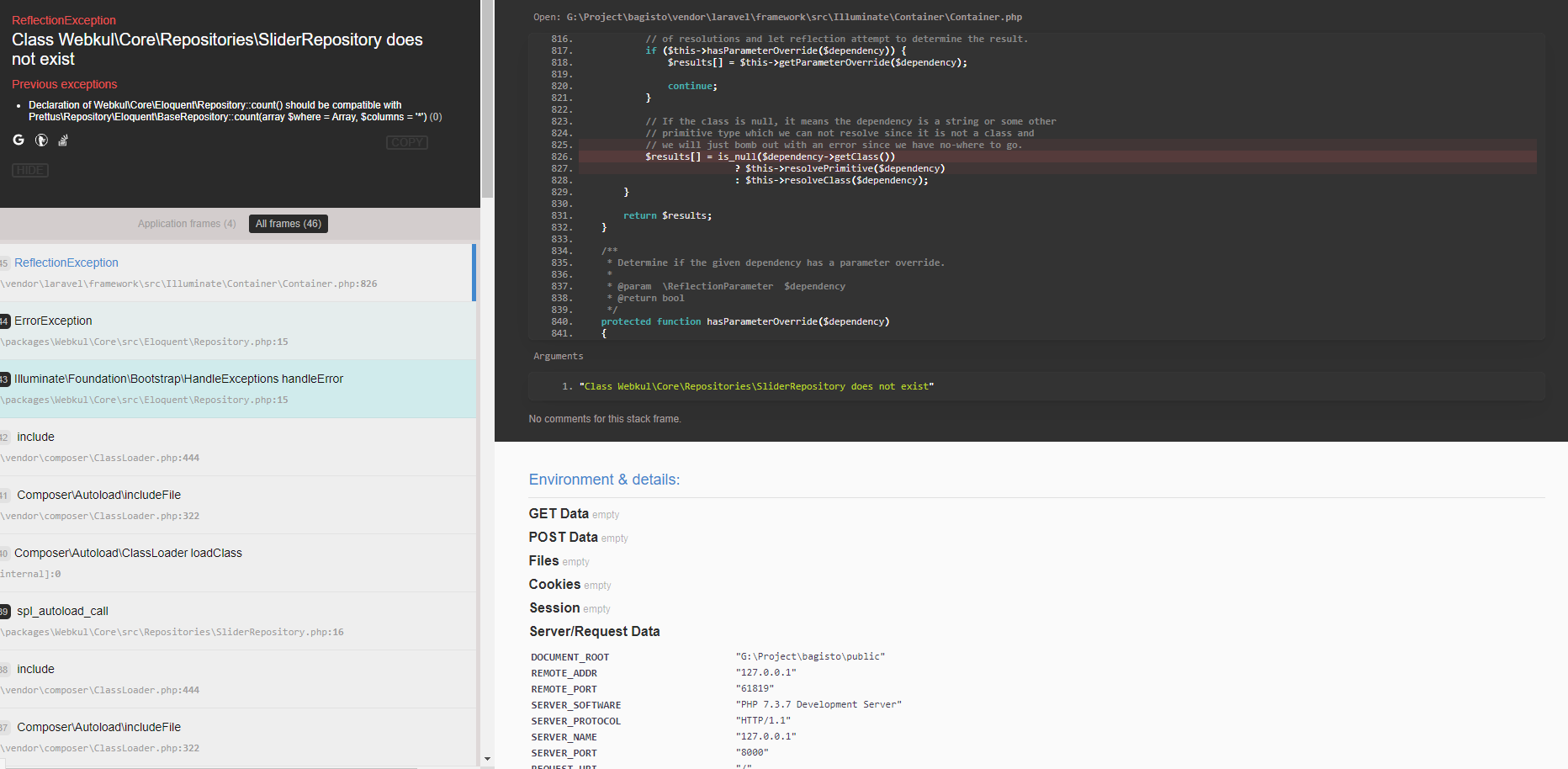Search the error on Google

coord(19,140)
